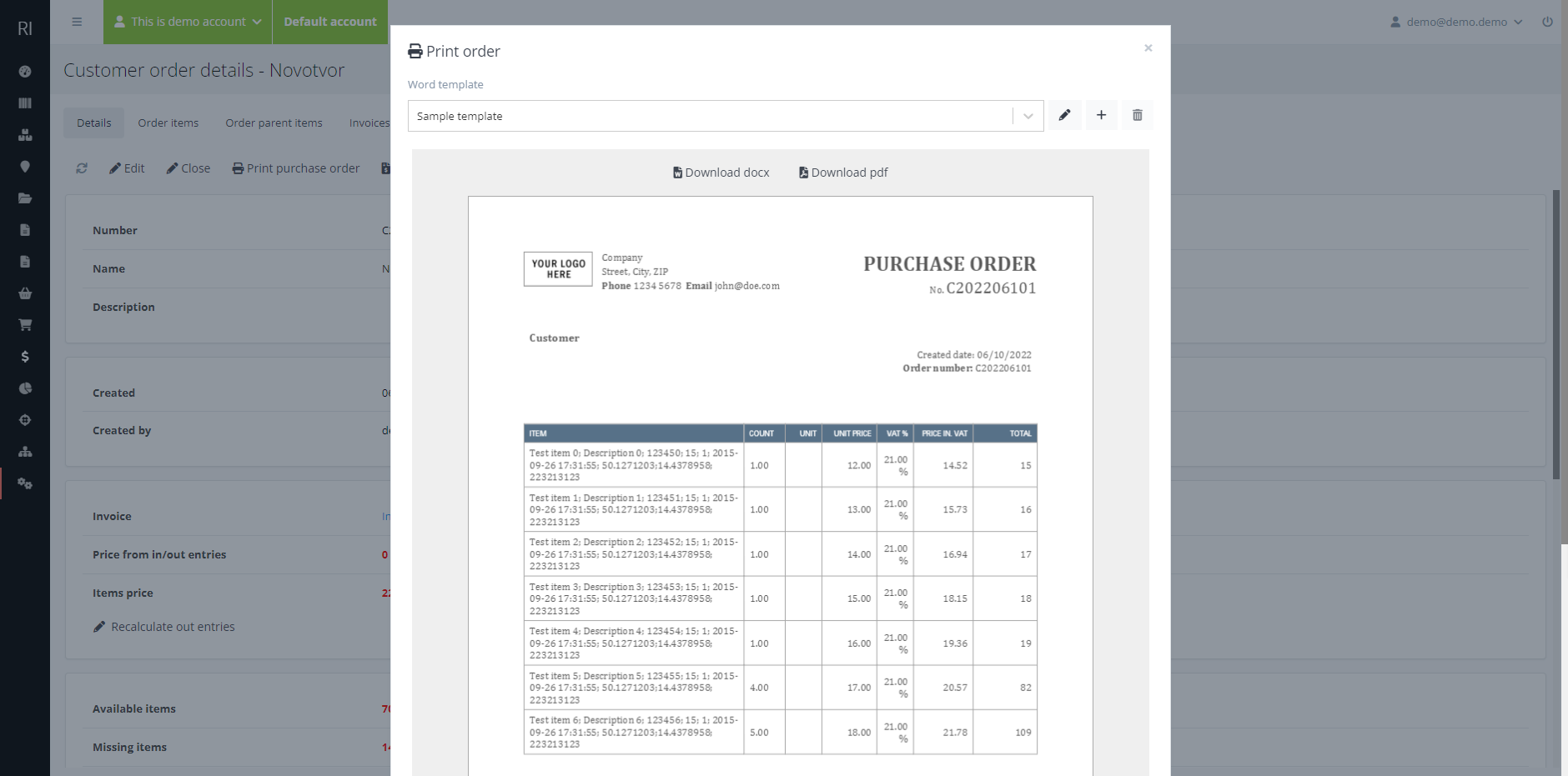Open the settings gears sidebar icon
Image resolution: width=1568 pixels, height=776 pixels.
click(25, 483)
